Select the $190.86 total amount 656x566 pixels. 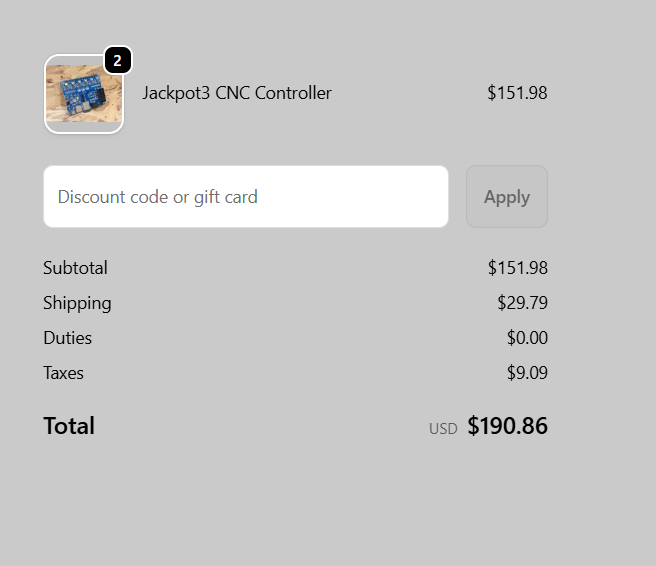[x=507, y=426]
